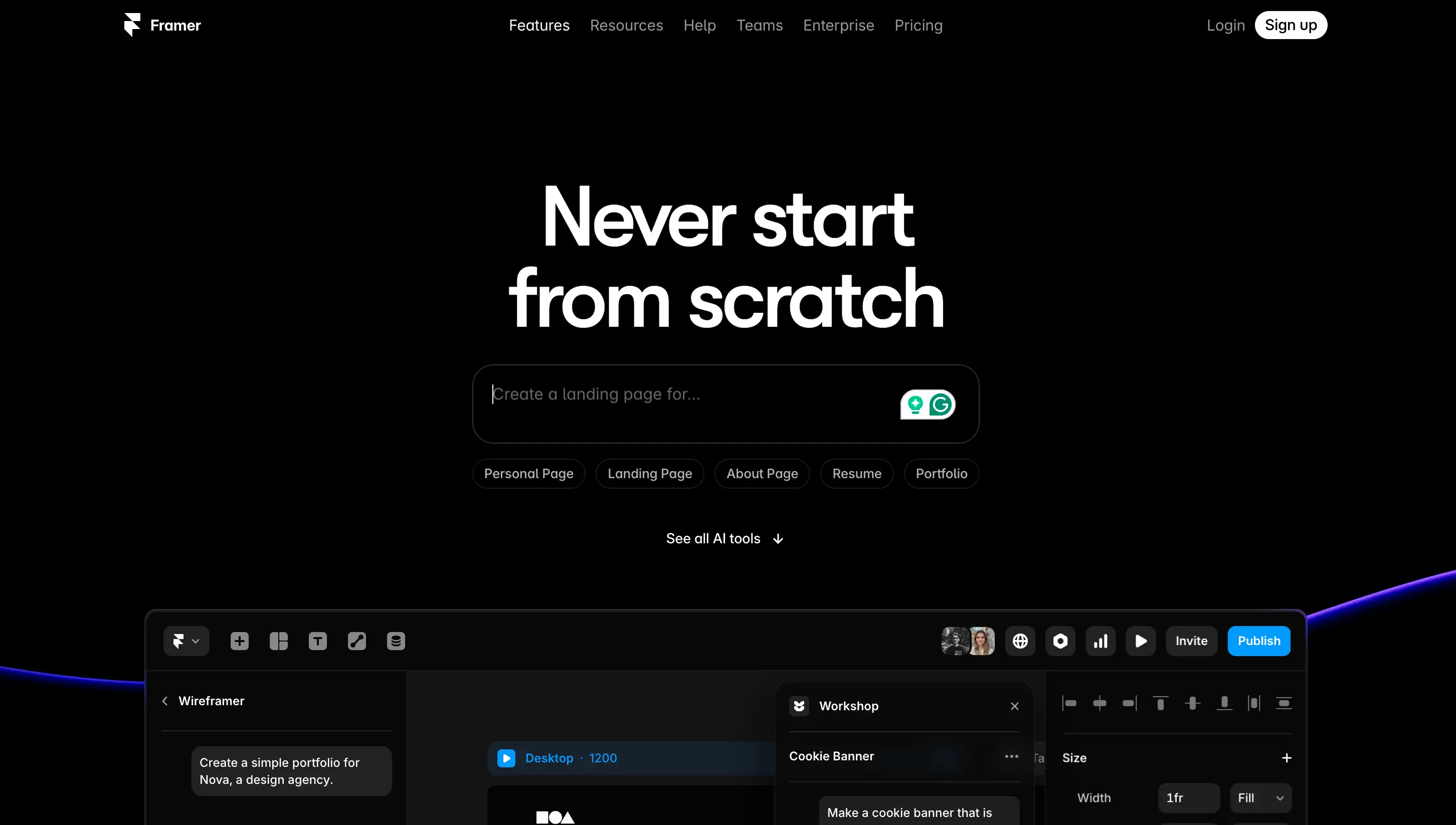Click the Workshop panel icon
The width and height of the screenshot is (1456, 825).
click(x=799, y=706)
